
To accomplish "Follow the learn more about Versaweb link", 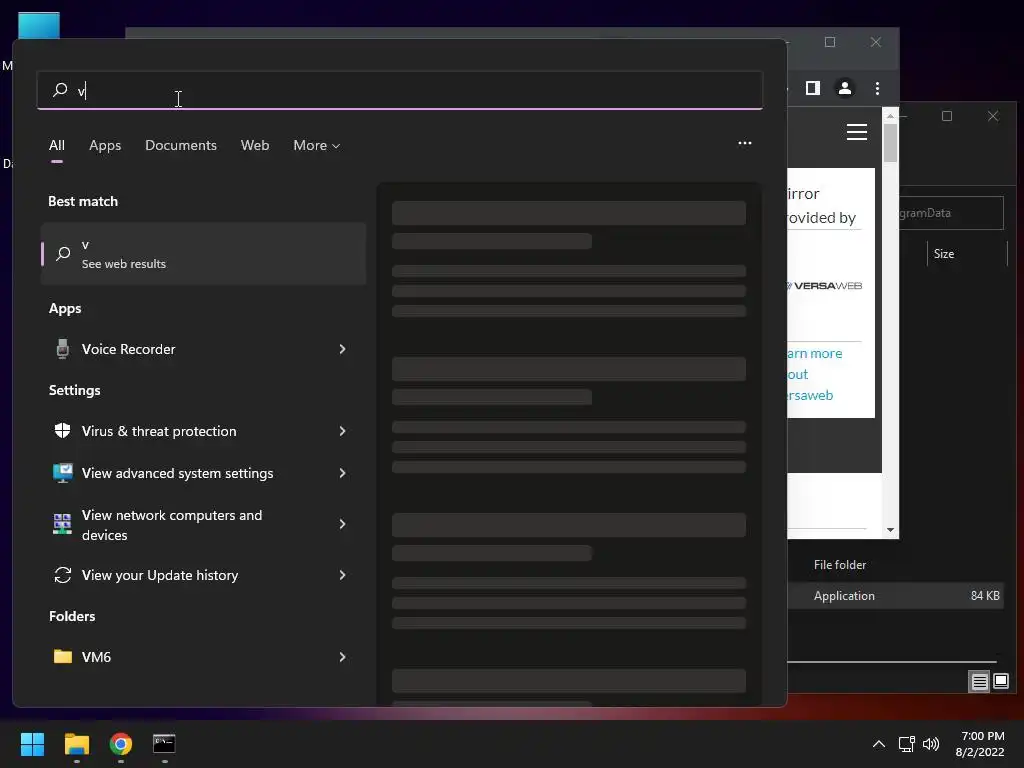I will tap(814, 374).
